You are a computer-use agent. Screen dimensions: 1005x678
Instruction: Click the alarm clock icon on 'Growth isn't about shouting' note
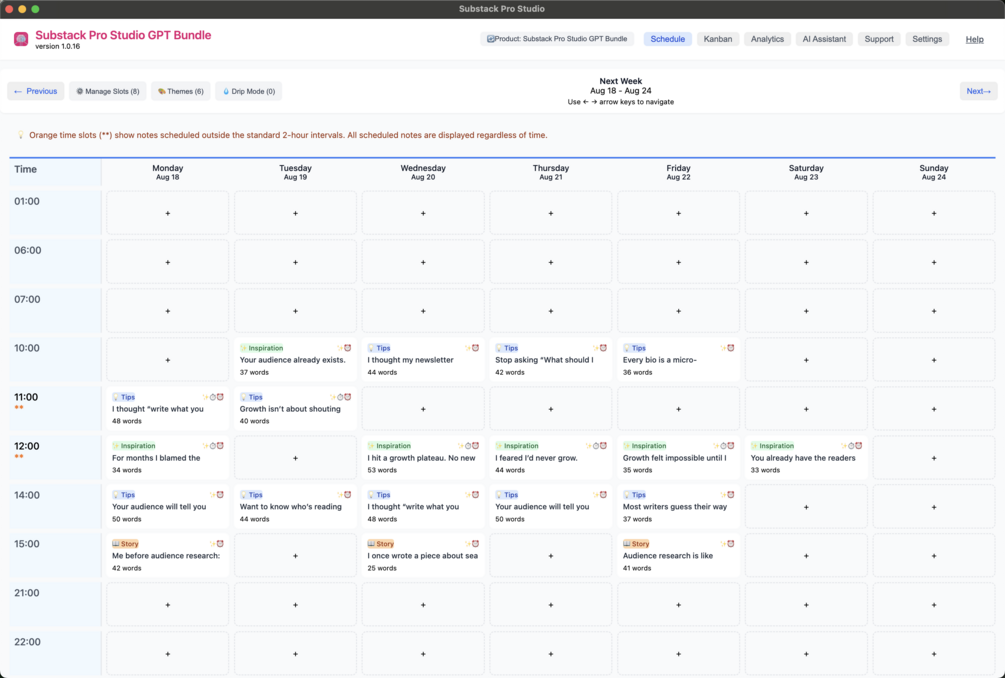347,397
